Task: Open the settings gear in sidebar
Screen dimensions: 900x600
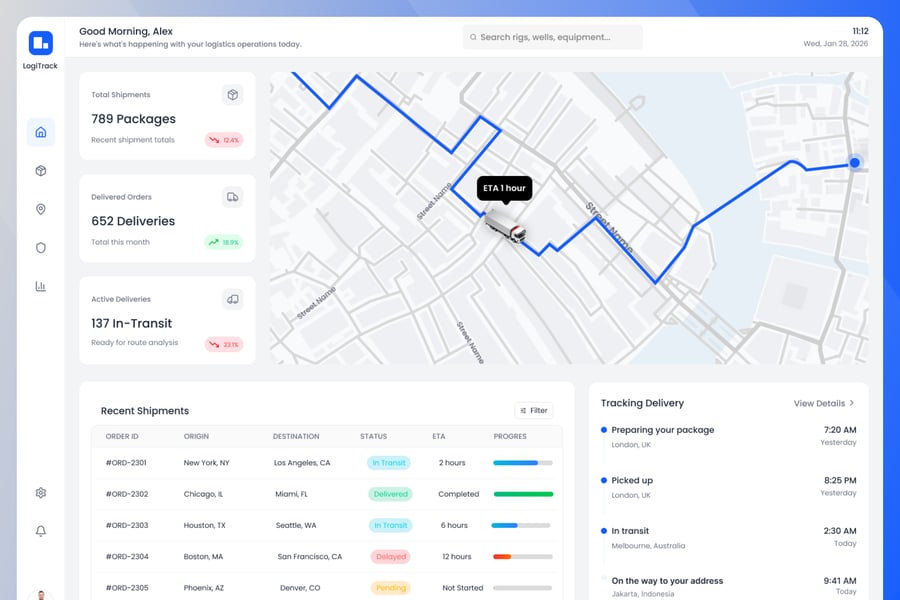Action: point(41,493)
